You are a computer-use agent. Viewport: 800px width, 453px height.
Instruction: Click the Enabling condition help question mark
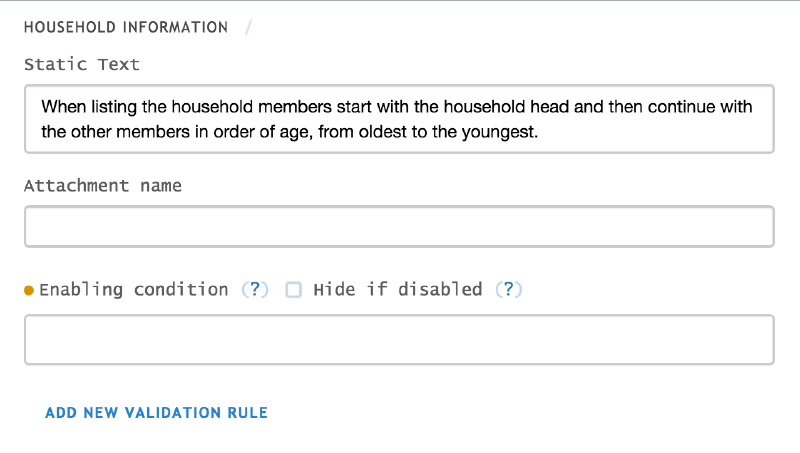click(255, 290)
